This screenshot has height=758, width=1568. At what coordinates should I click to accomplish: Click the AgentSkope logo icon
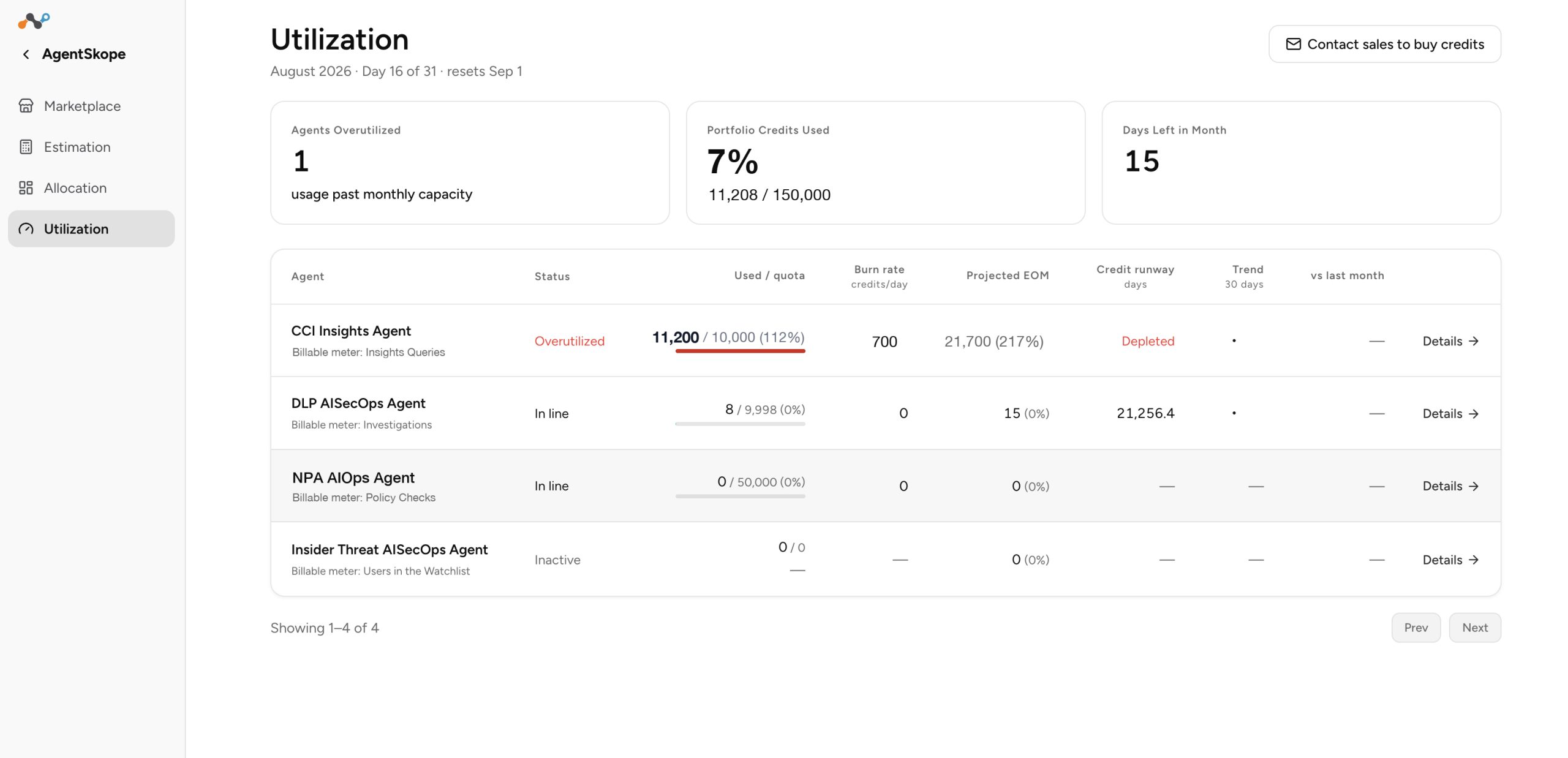(x=34, y=21)
